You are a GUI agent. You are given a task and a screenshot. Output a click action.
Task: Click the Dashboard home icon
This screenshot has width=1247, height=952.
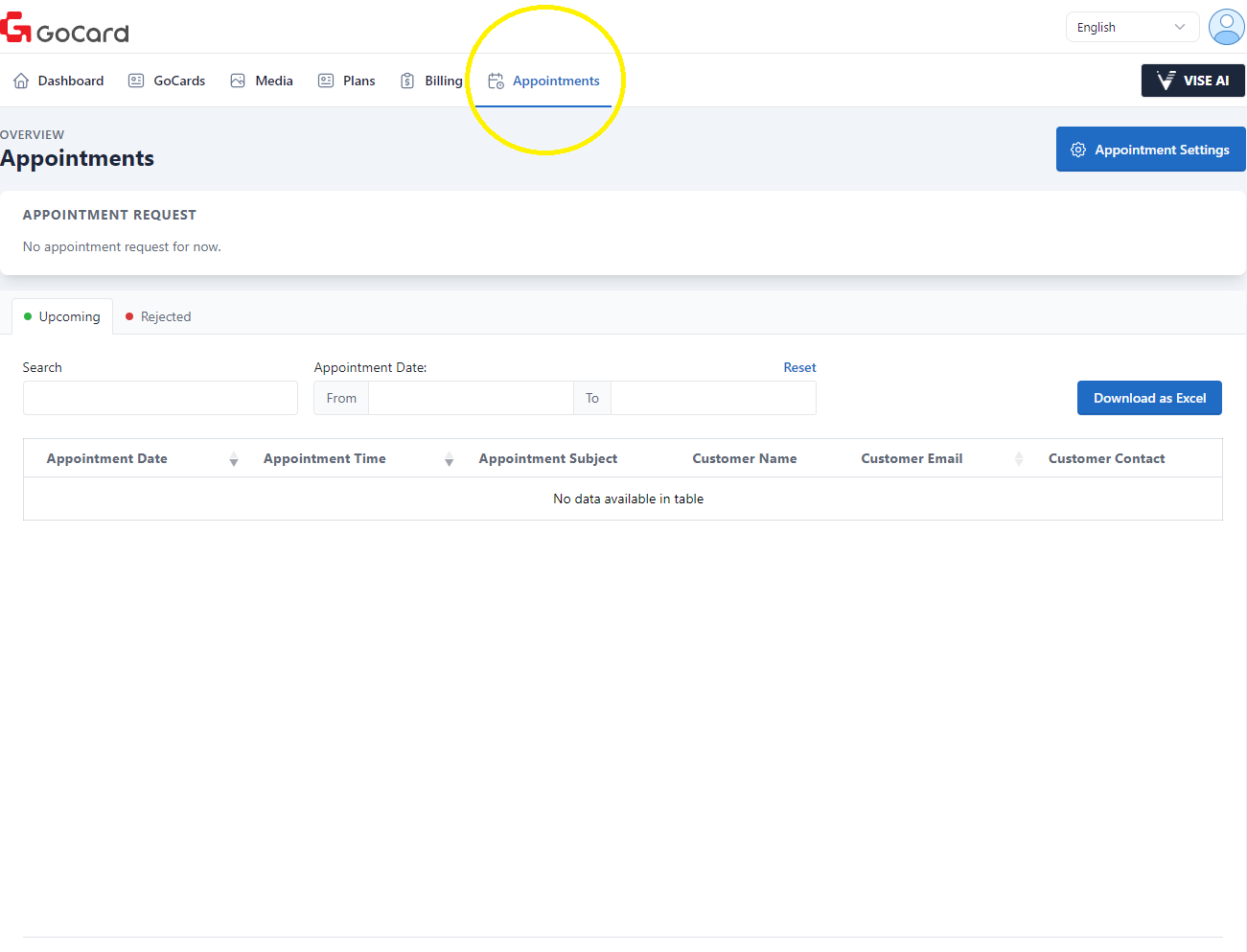pyautogui.click(x=21, y=81)
